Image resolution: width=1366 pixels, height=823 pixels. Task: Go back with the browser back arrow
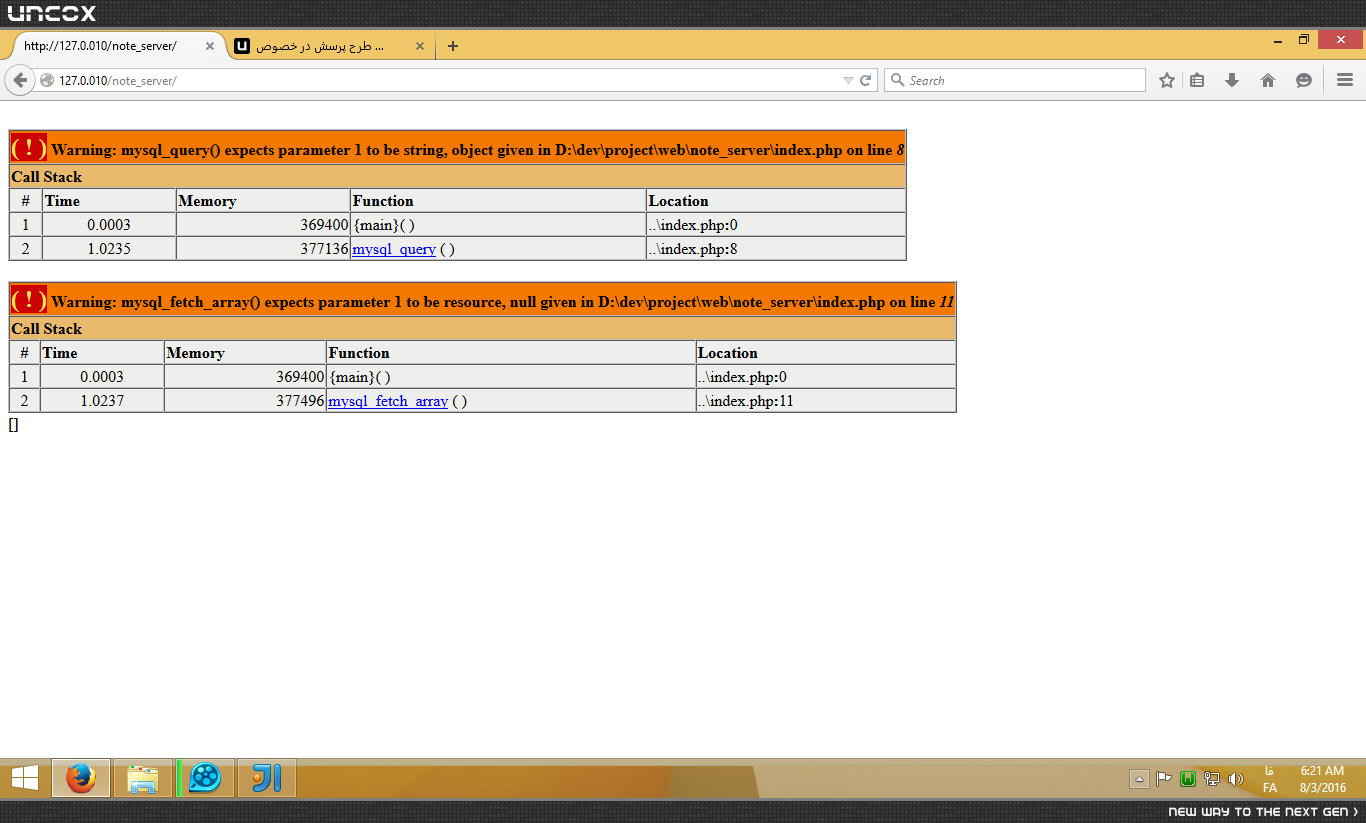click(19, 80)
